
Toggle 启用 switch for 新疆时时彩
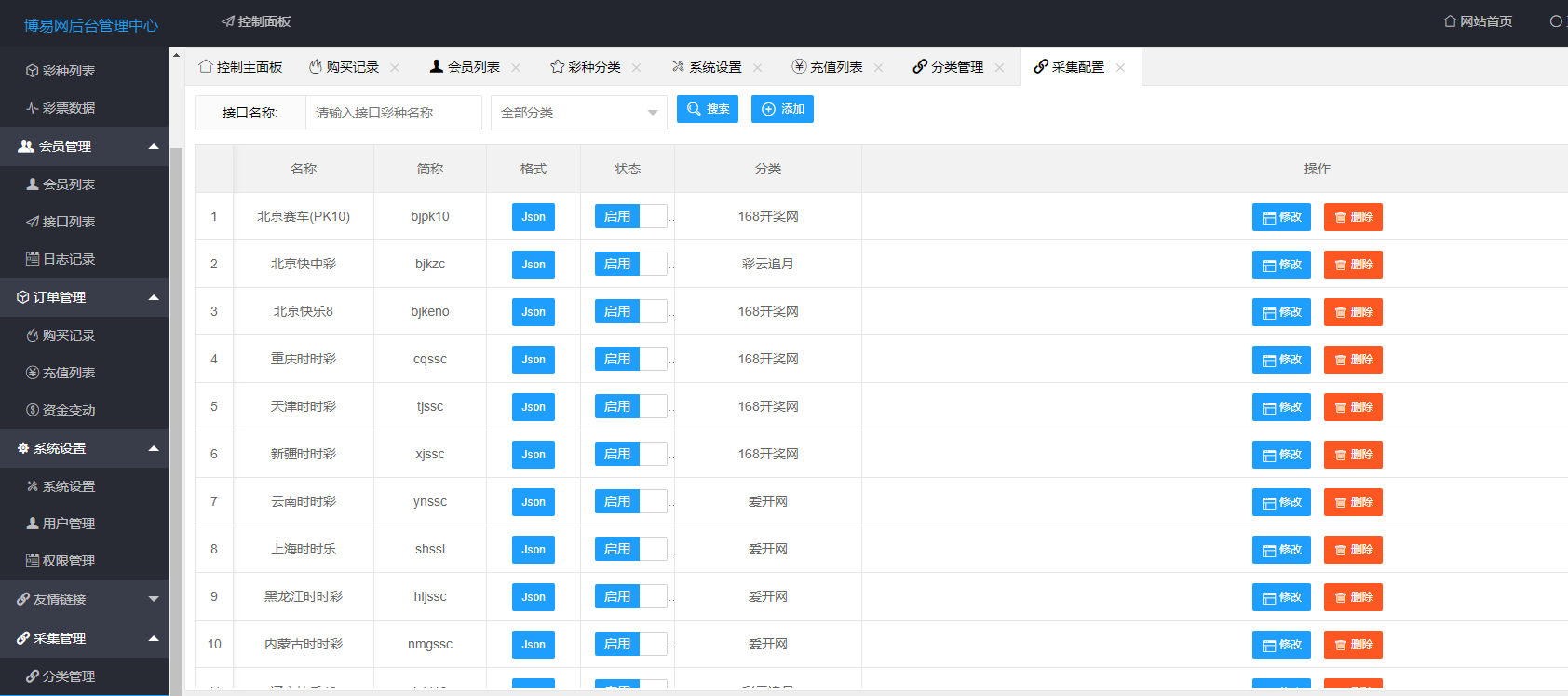click(631, 454)
